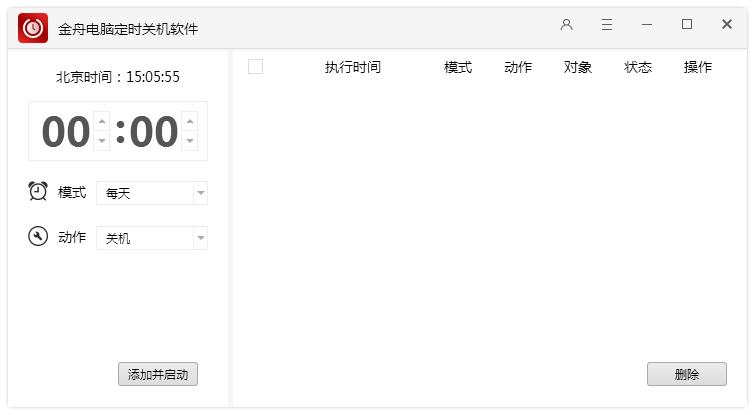
Task: Expand the 关机 action dropdown
Action: 200,238
